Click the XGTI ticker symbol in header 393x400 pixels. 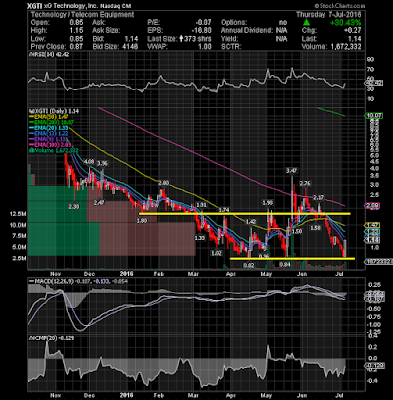[x=35, y=6]
